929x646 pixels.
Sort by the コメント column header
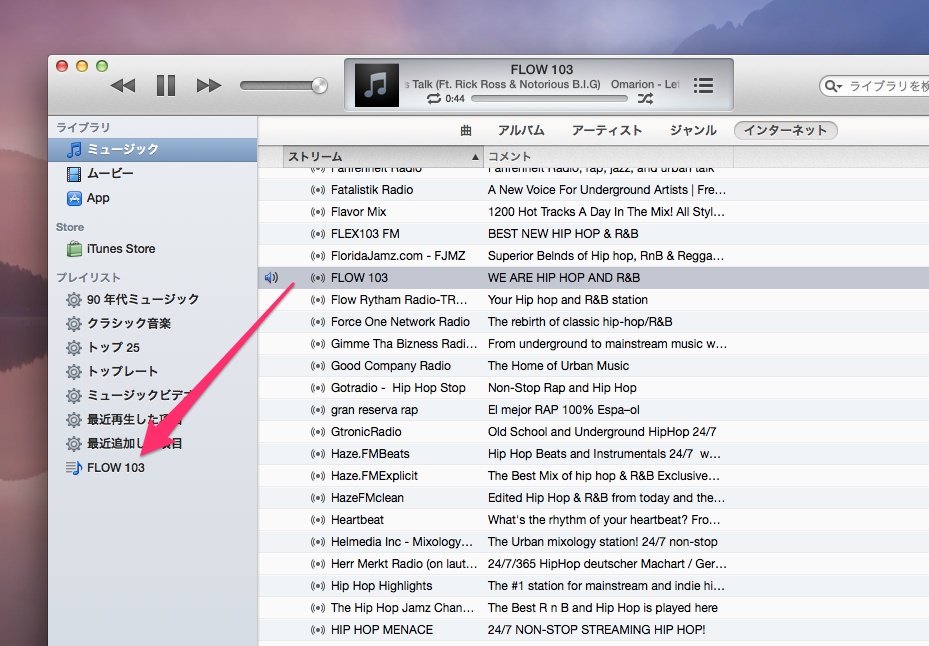click(x=608, y=156)
